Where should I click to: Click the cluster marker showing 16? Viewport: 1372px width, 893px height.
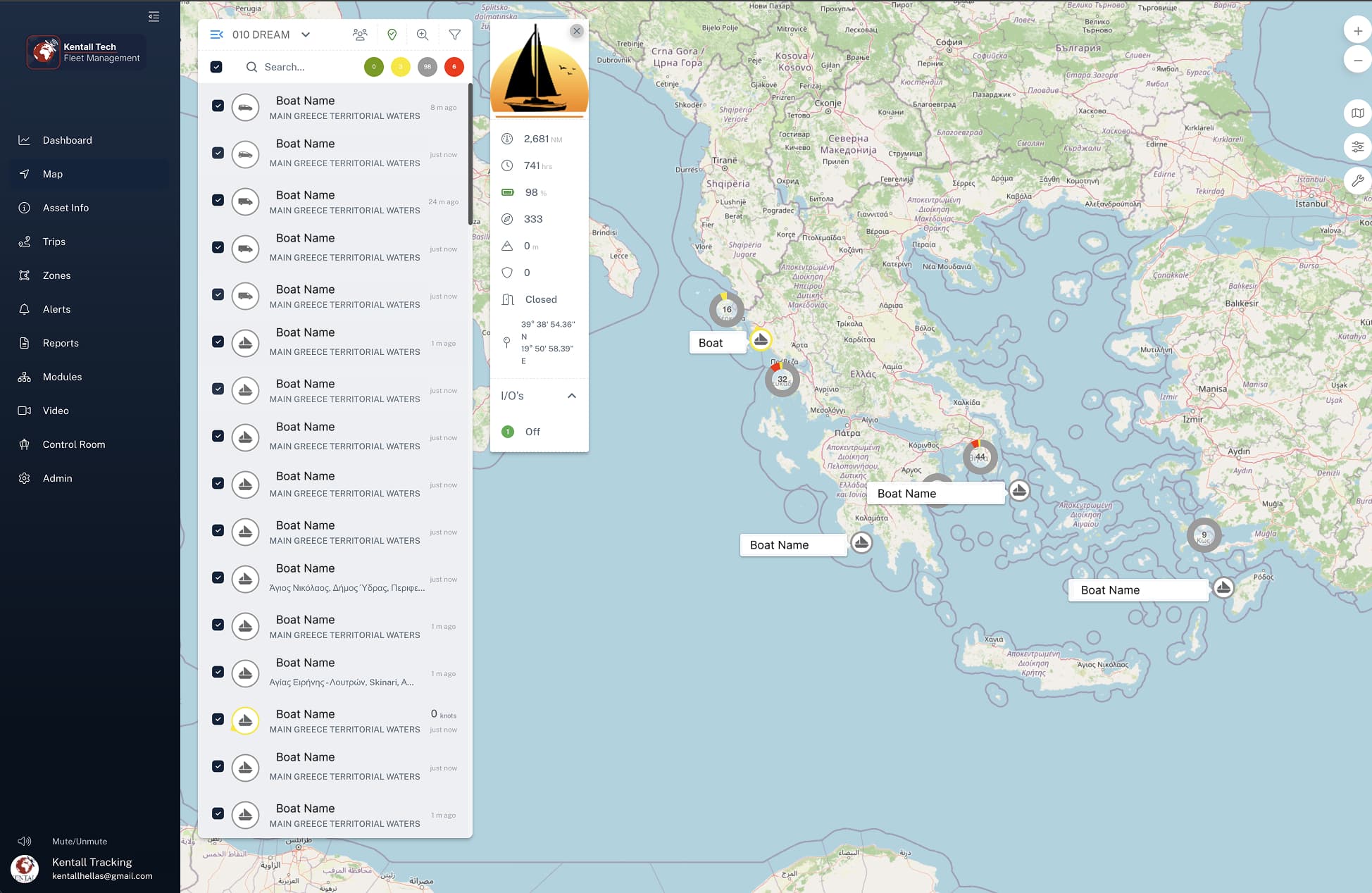pos(727,309)
